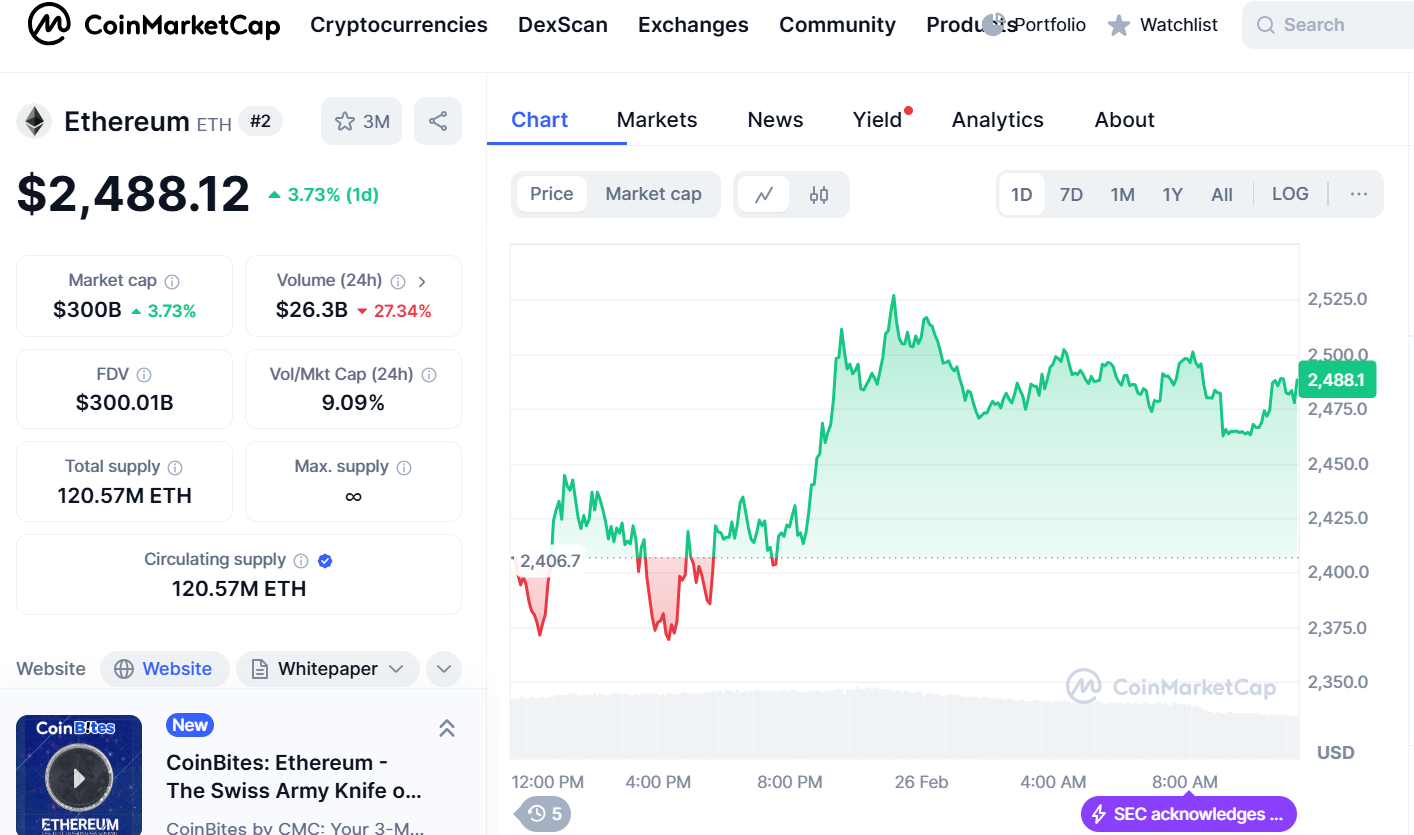Switch to the candlestick chart icon
1414x835 pixels.
819,194
